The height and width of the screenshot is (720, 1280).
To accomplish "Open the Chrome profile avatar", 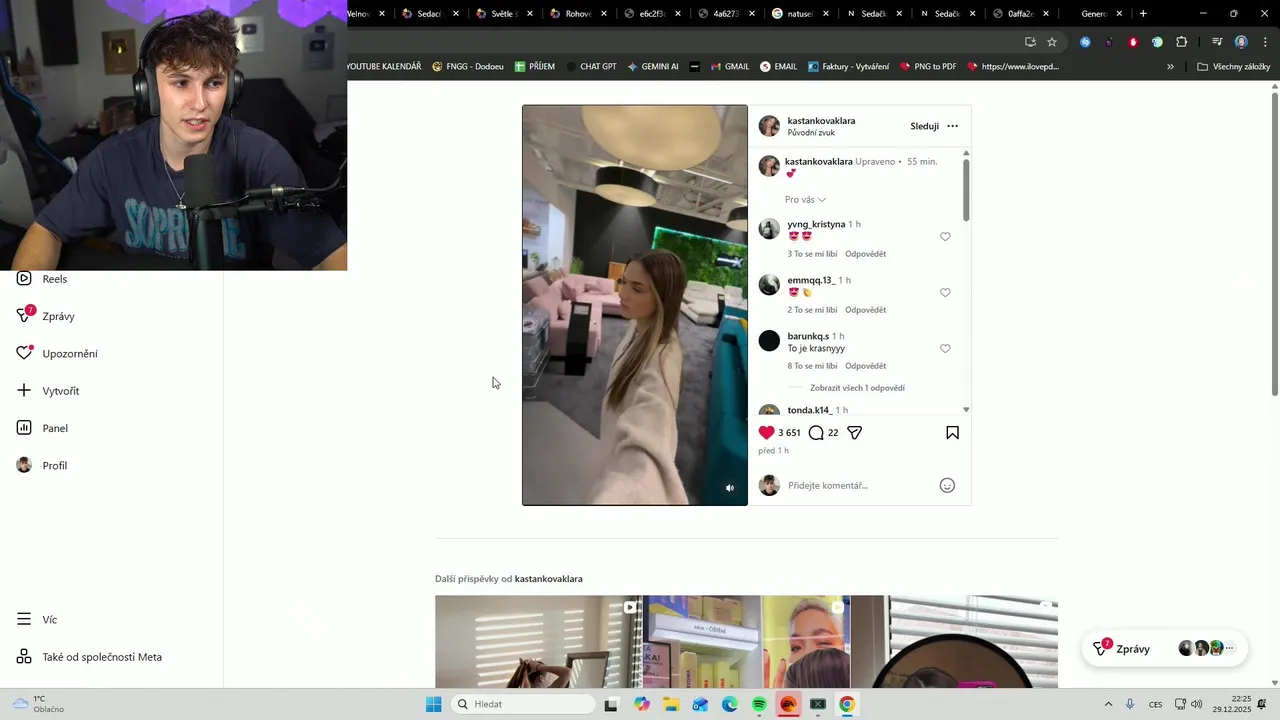I will (x=1241, y=42).
